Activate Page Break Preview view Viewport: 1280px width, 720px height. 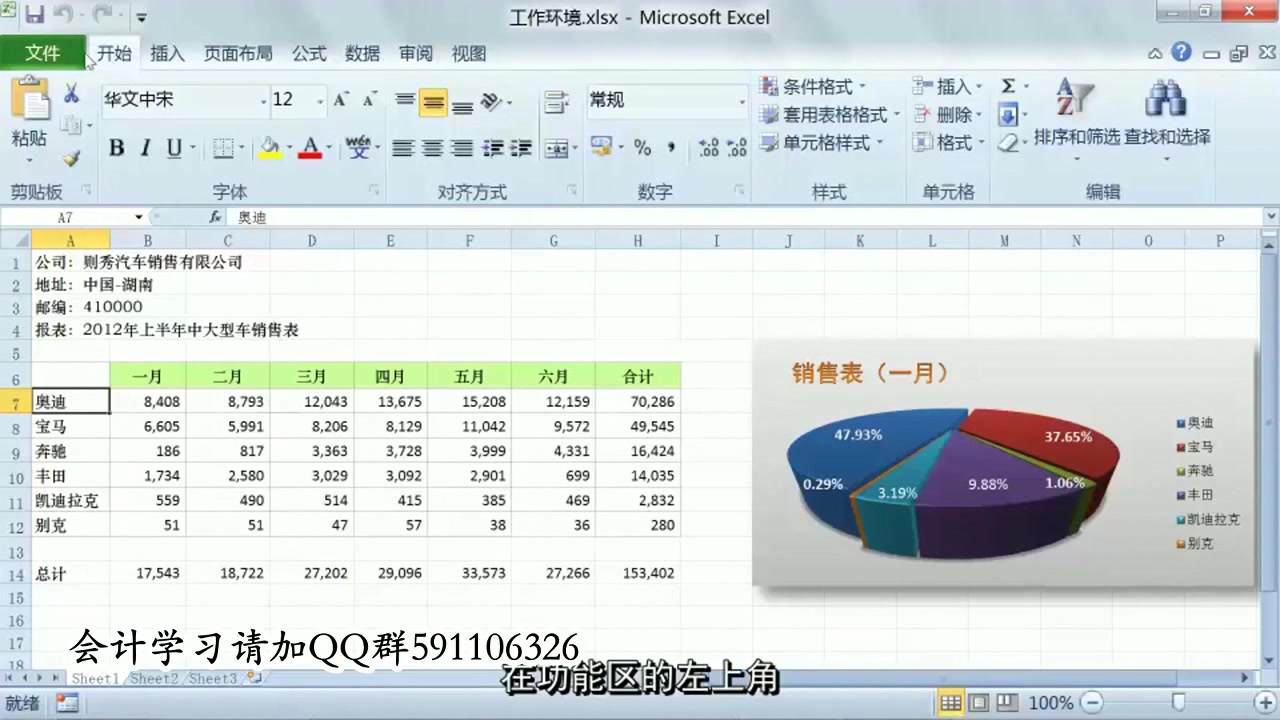click(x=1005, y=703)
